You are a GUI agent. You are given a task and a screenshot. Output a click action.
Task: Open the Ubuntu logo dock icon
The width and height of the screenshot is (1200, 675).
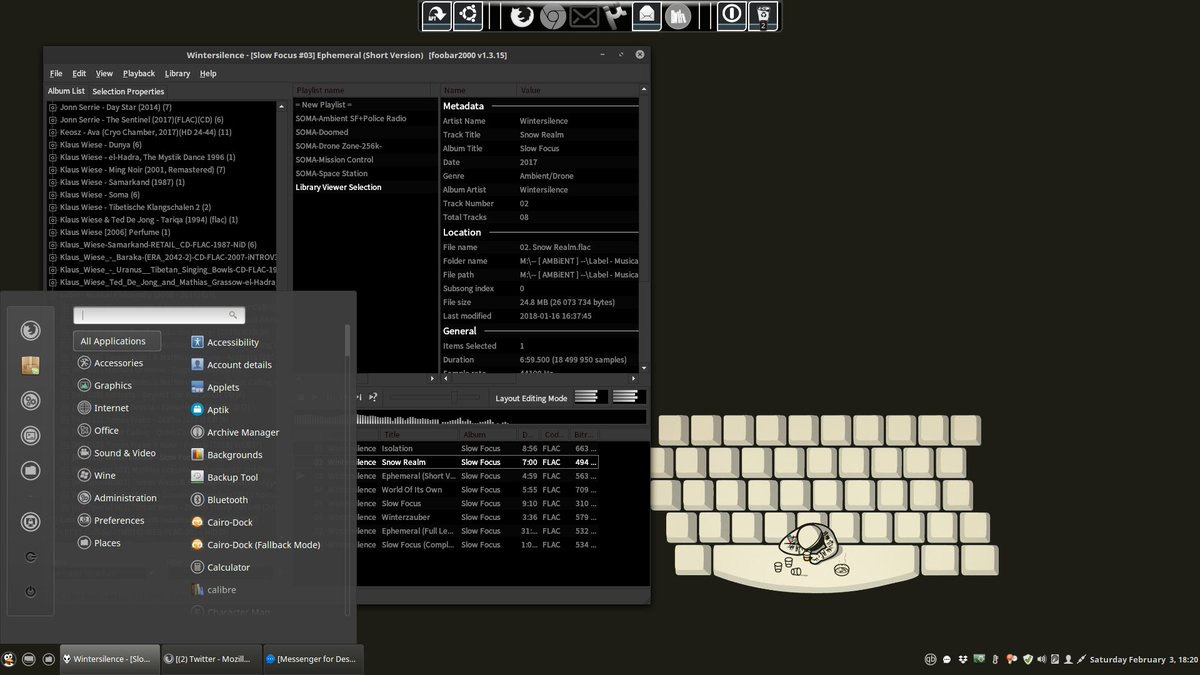tap(468, 15)
